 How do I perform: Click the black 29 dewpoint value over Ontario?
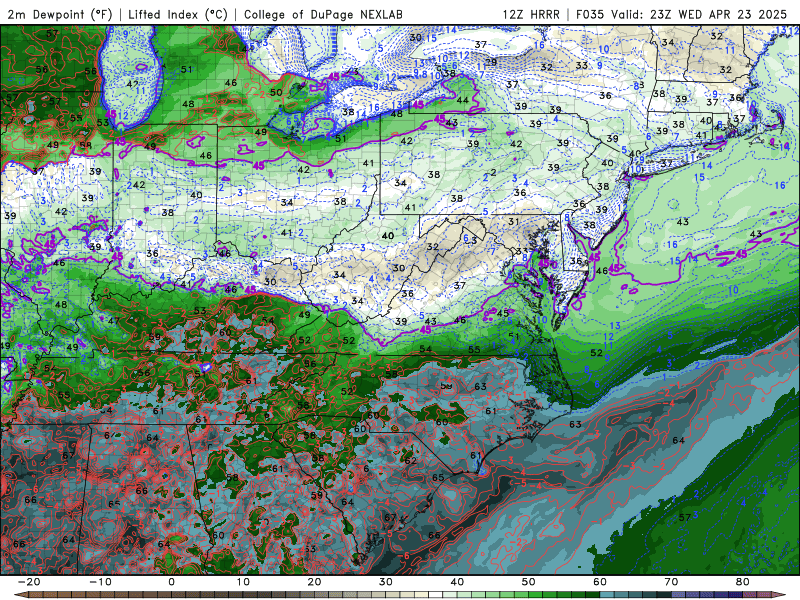click(x=491, y=62)
